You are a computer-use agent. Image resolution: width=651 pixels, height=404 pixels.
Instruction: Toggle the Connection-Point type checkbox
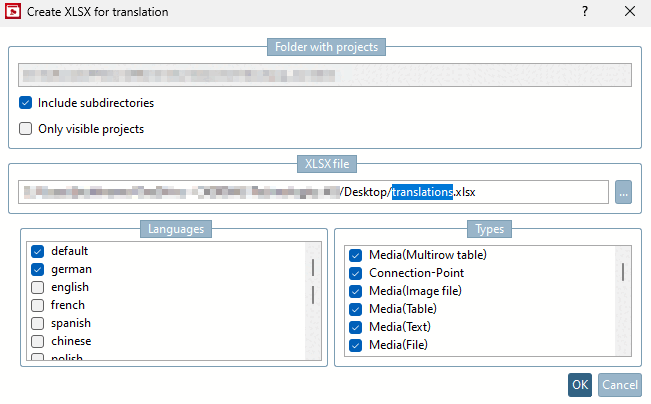pos(355,273)
